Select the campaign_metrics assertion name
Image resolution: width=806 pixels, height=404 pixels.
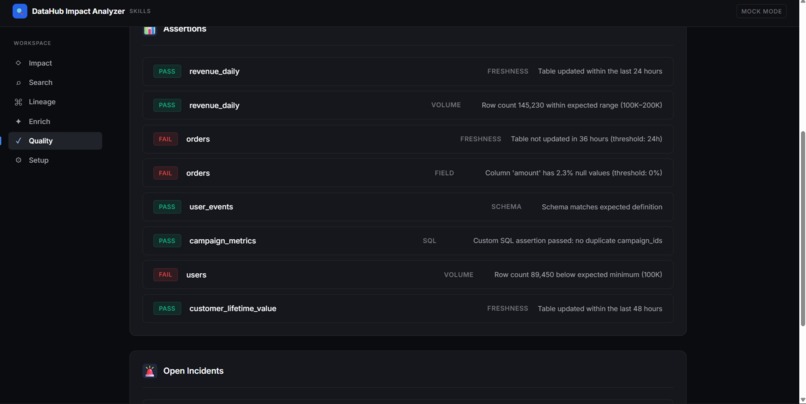point(223,241)
